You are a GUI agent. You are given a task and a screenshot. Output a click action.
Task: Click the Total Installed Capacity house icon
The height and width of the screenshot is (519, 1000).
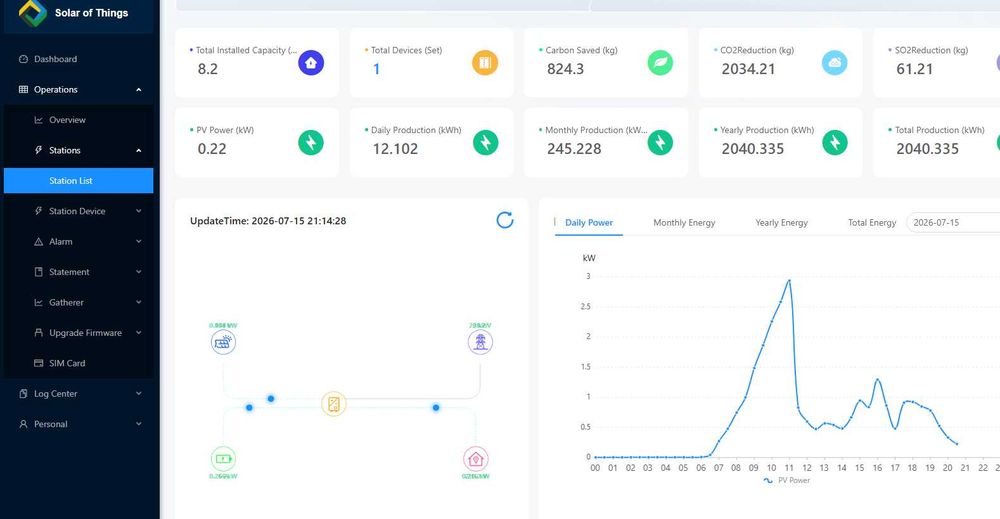tap(311, 62)
